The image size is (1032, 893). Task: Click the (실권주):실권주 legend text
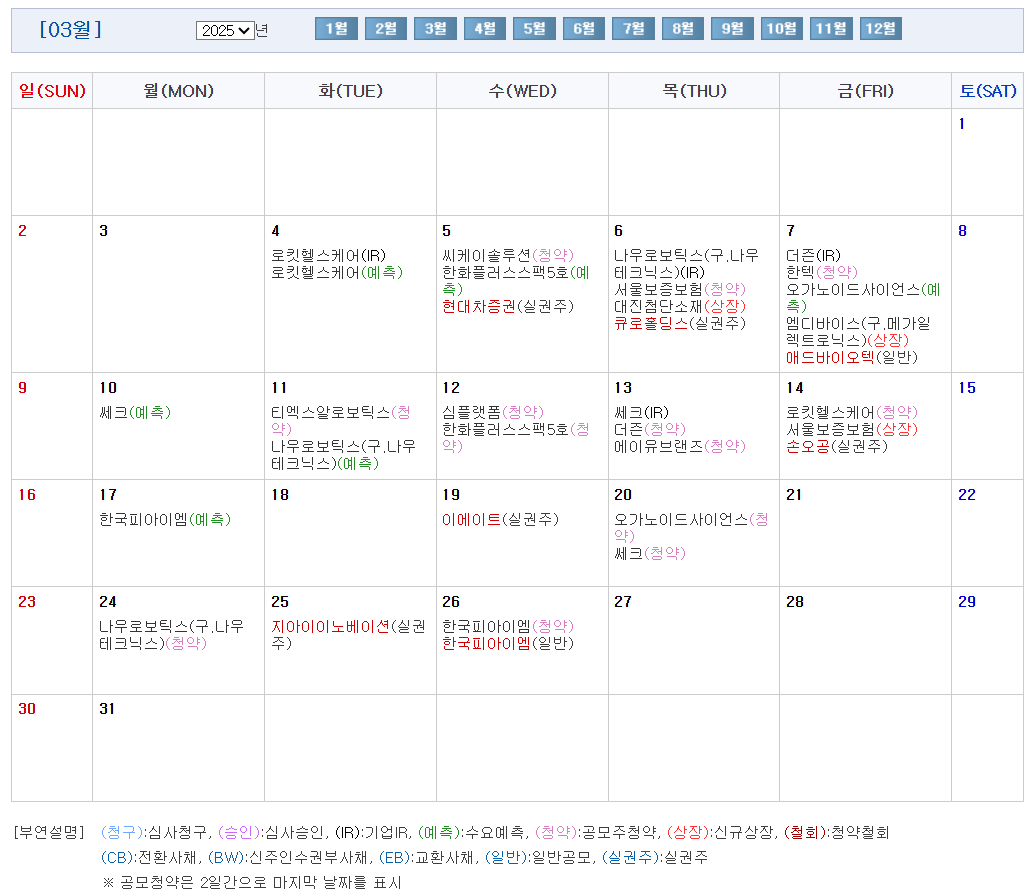(x=655, y=857)
